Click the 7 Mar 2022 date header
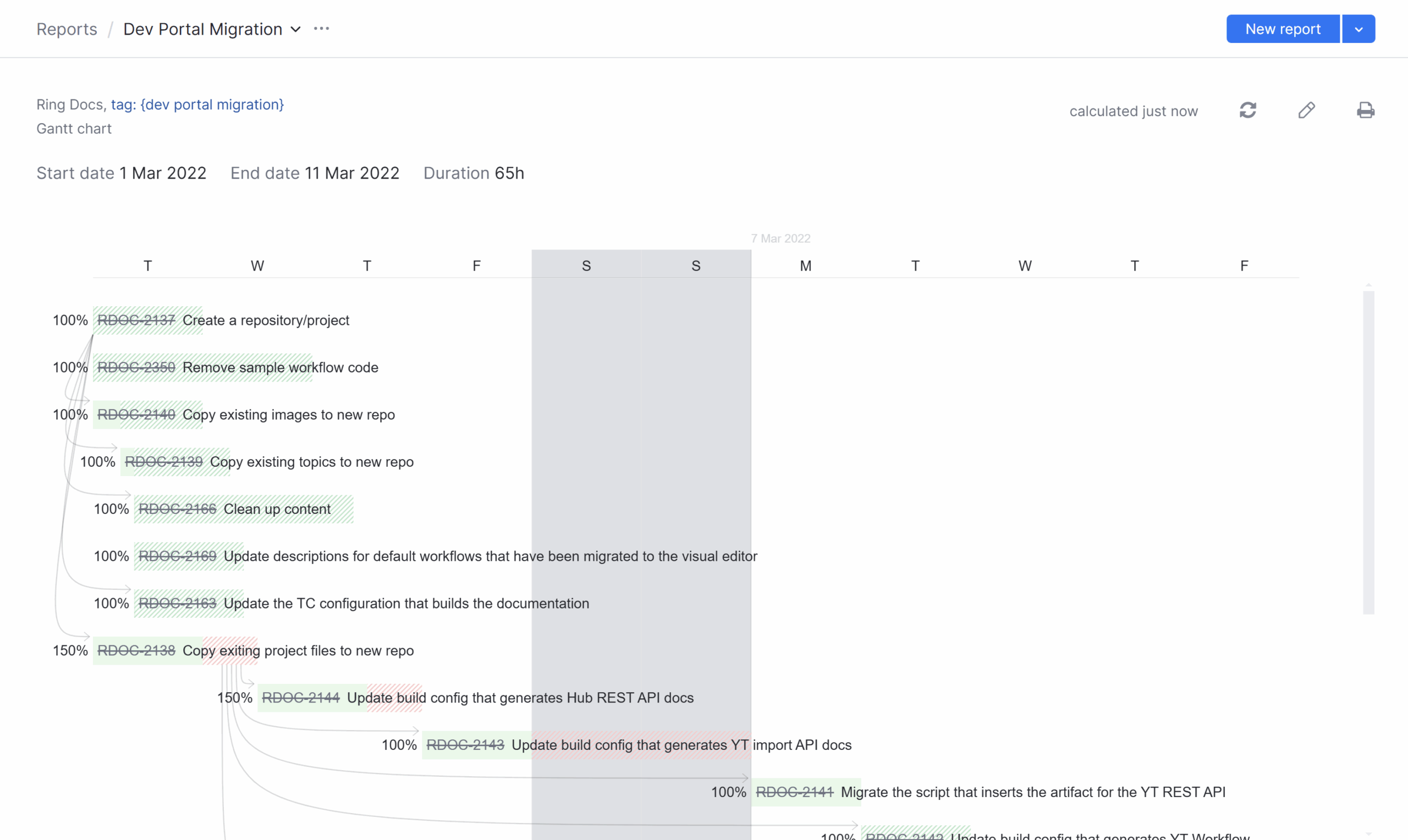 (x=779, y=238)
